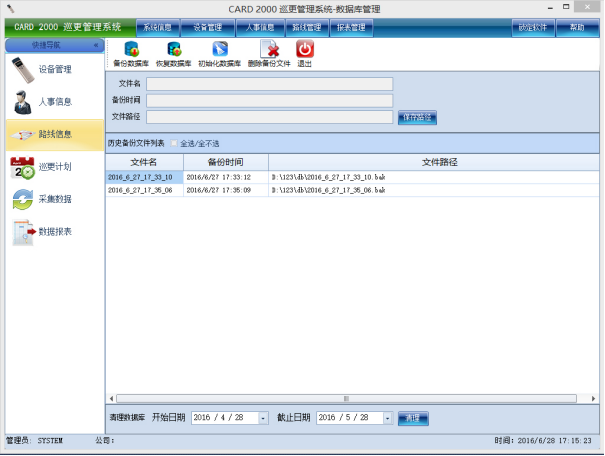Open the 开始日期 date dropdown arrow
This screenshot has height=456, width=605.
point(263,418)
